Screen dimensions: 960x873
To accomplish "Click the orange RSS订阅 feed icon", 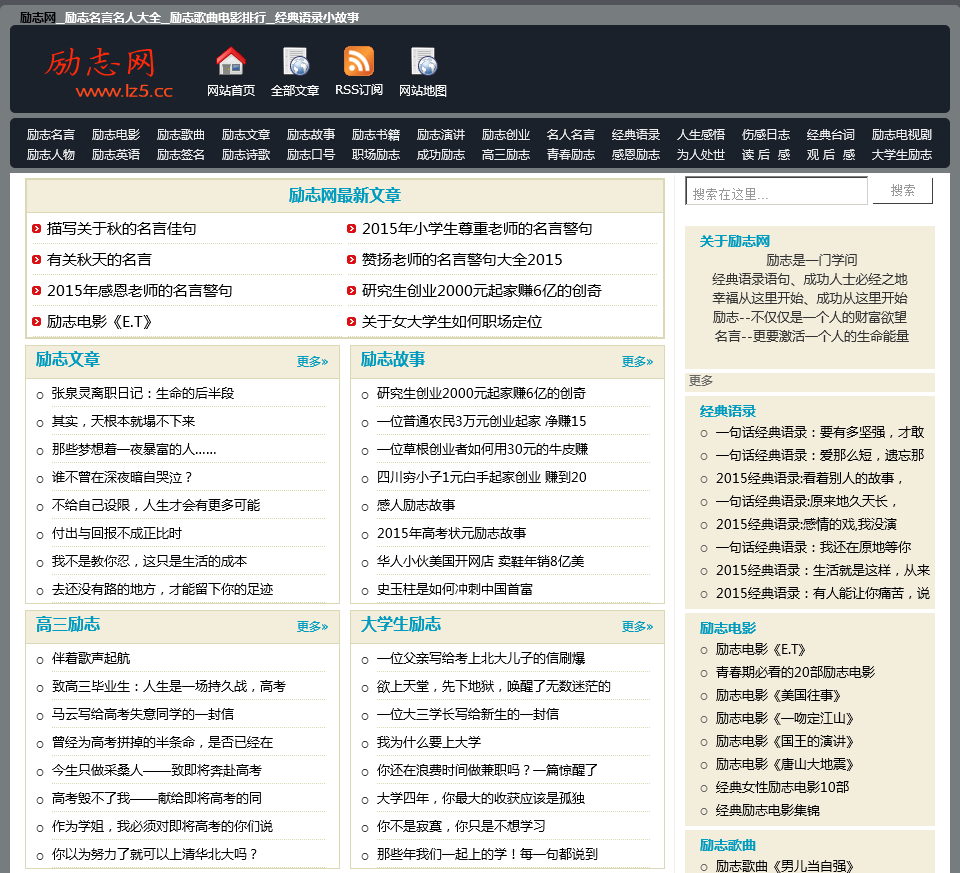I will point(359,62).
